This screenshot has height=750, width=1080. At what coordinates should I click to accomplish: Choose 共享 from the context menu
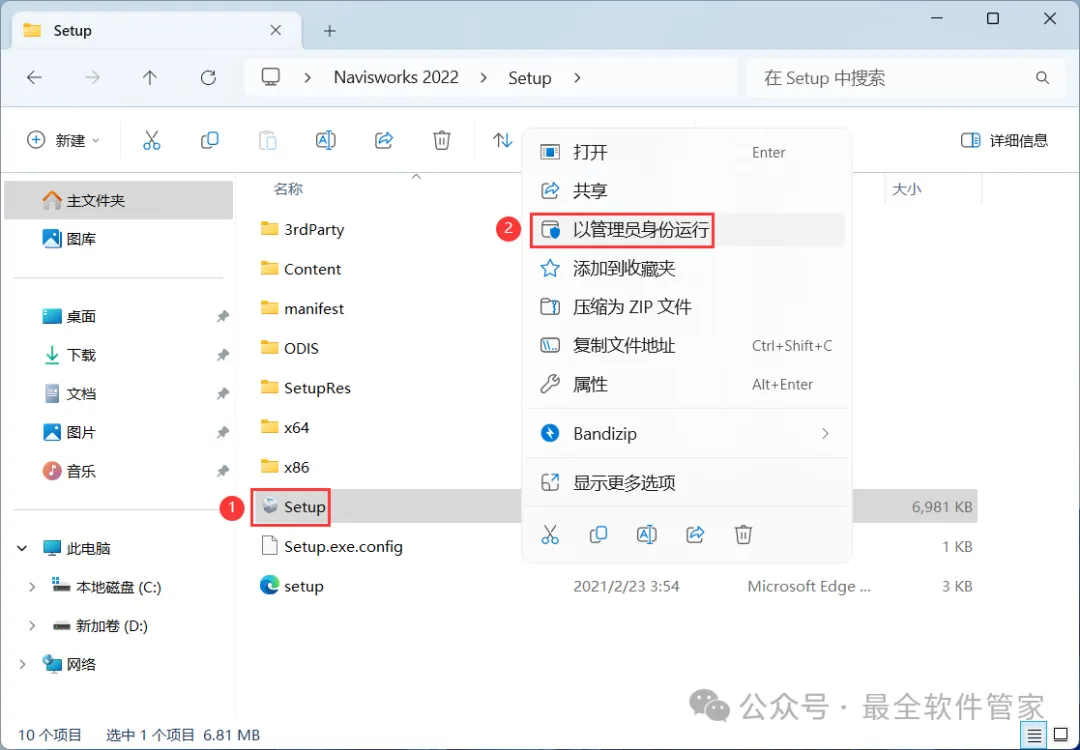[x=687, y=191]
